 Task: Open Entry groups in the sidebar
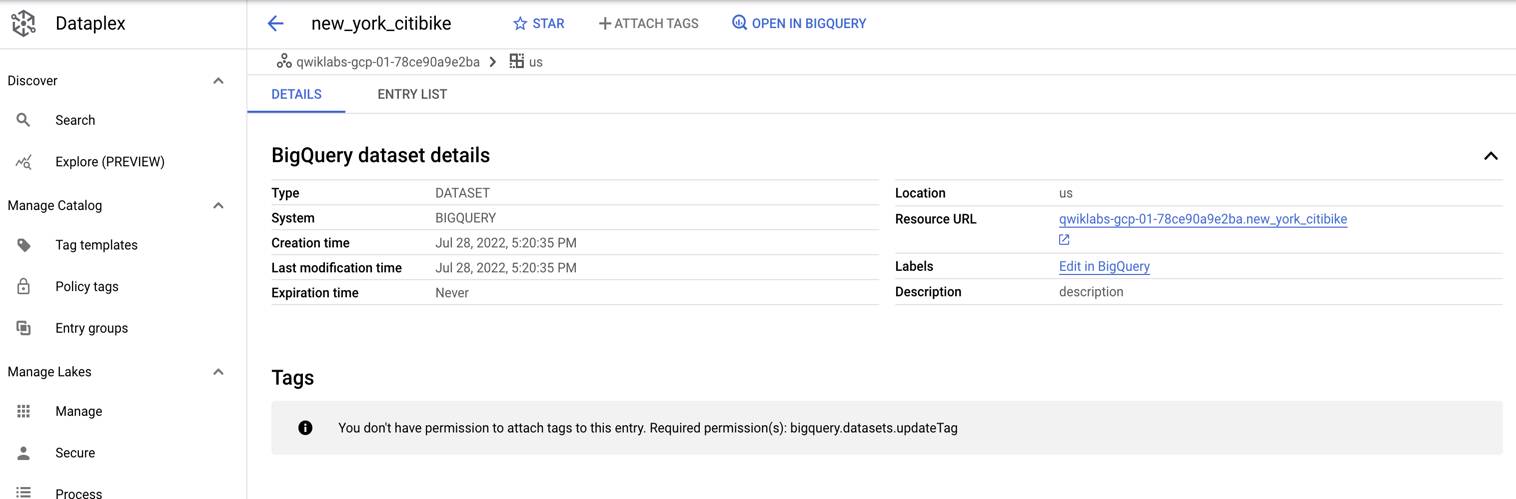91,328
